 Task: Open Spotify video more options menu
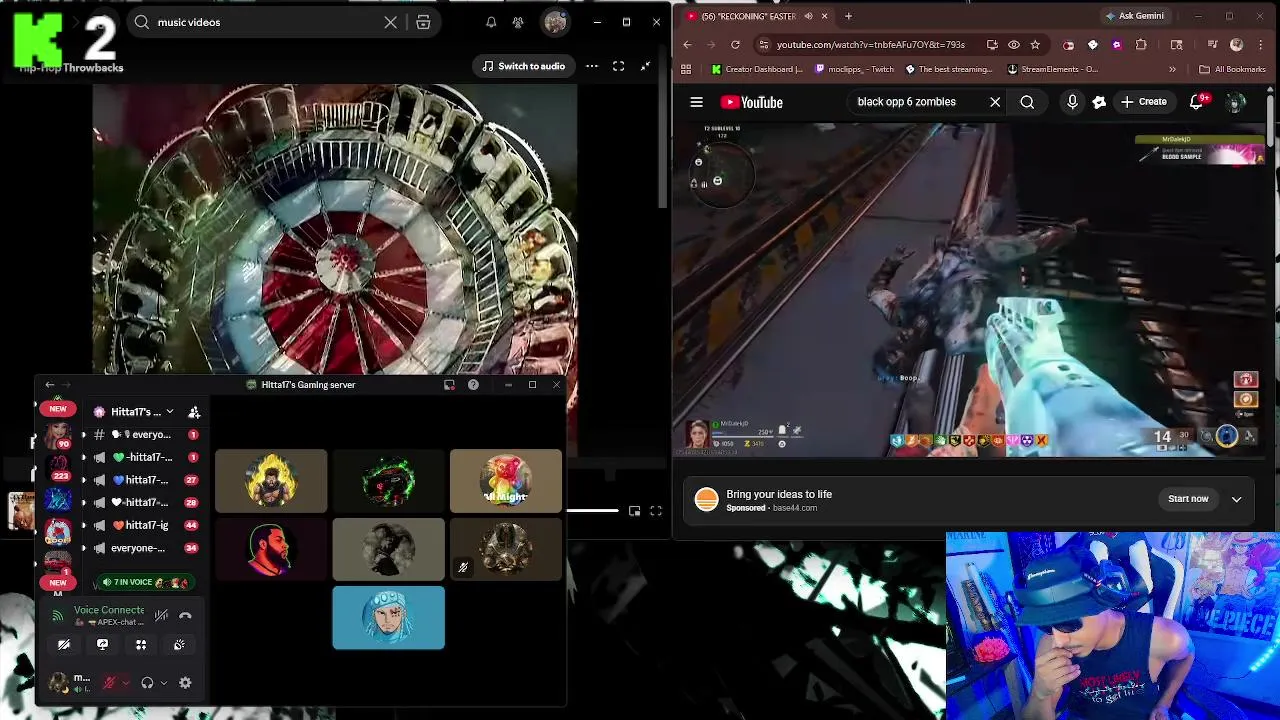(592, 66)
